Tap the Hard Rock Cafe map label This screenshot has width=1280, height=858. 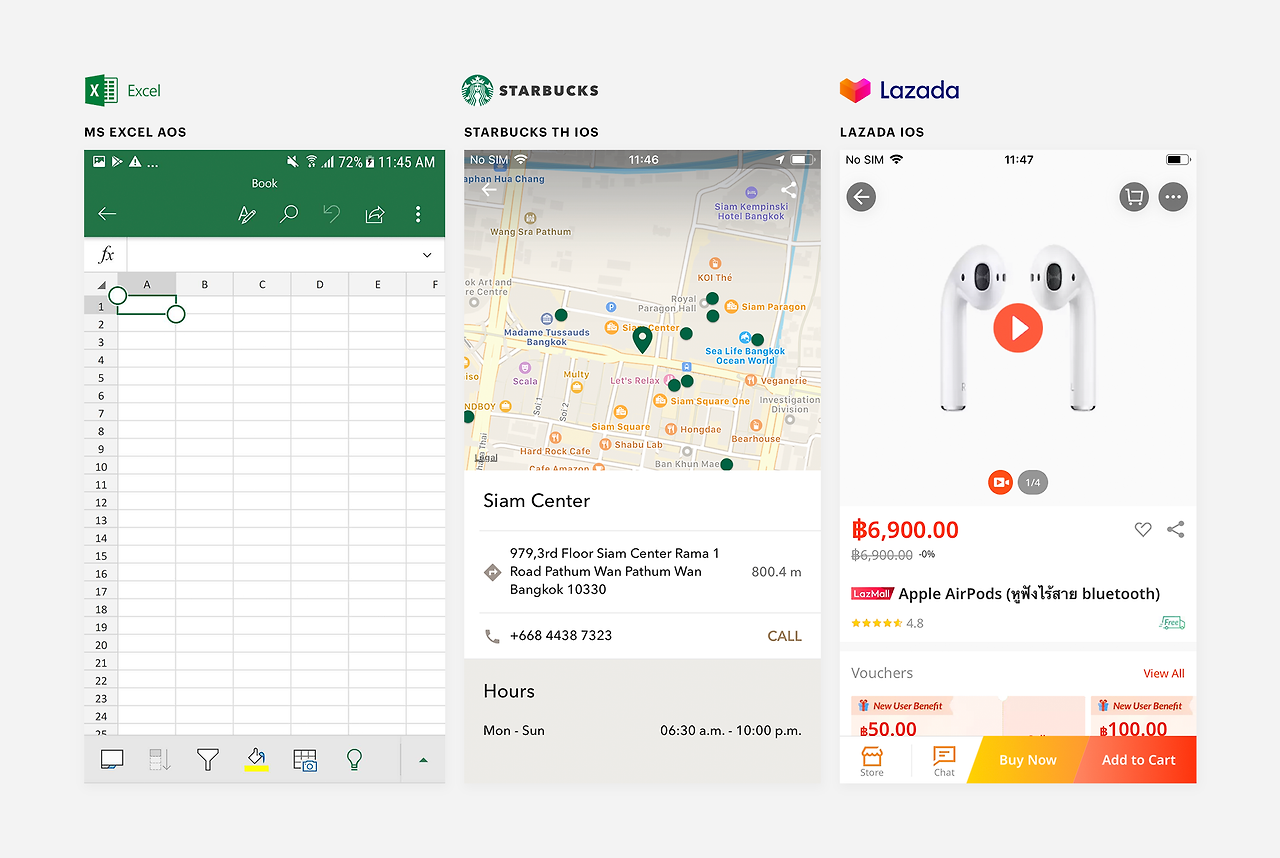[x=555, y=451]
